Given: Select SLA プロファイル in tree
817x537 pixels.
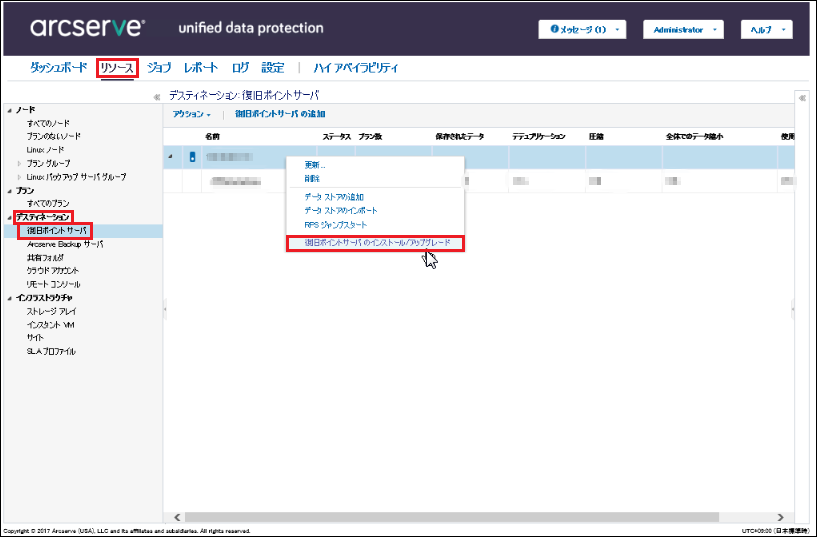Looking at the screenshot, I should pyautogui.click(x=51, y=352).
